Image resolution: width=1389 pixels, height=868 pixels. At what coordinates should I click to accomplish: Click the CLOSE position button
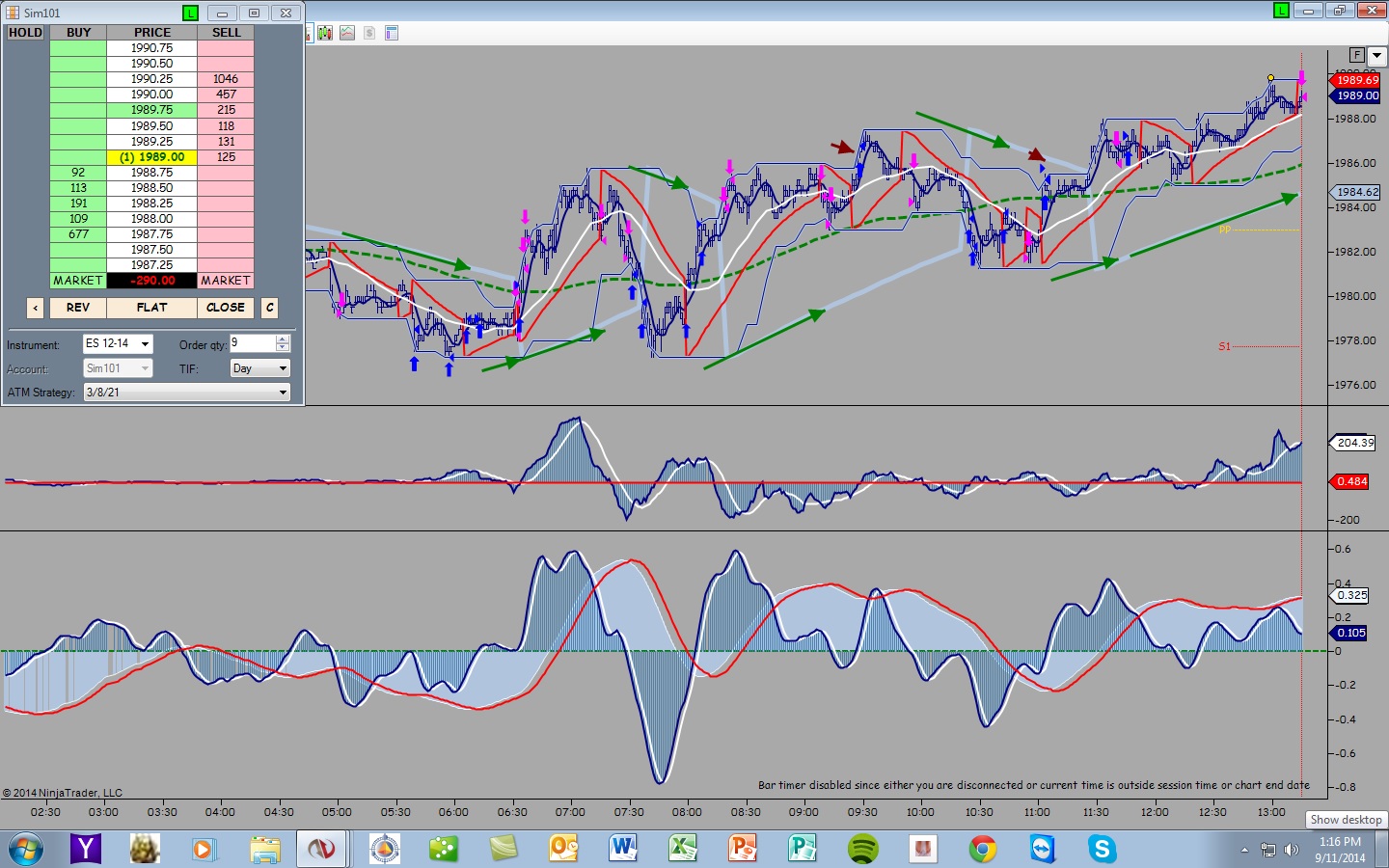pyautogui.click(x=226, y=308)
